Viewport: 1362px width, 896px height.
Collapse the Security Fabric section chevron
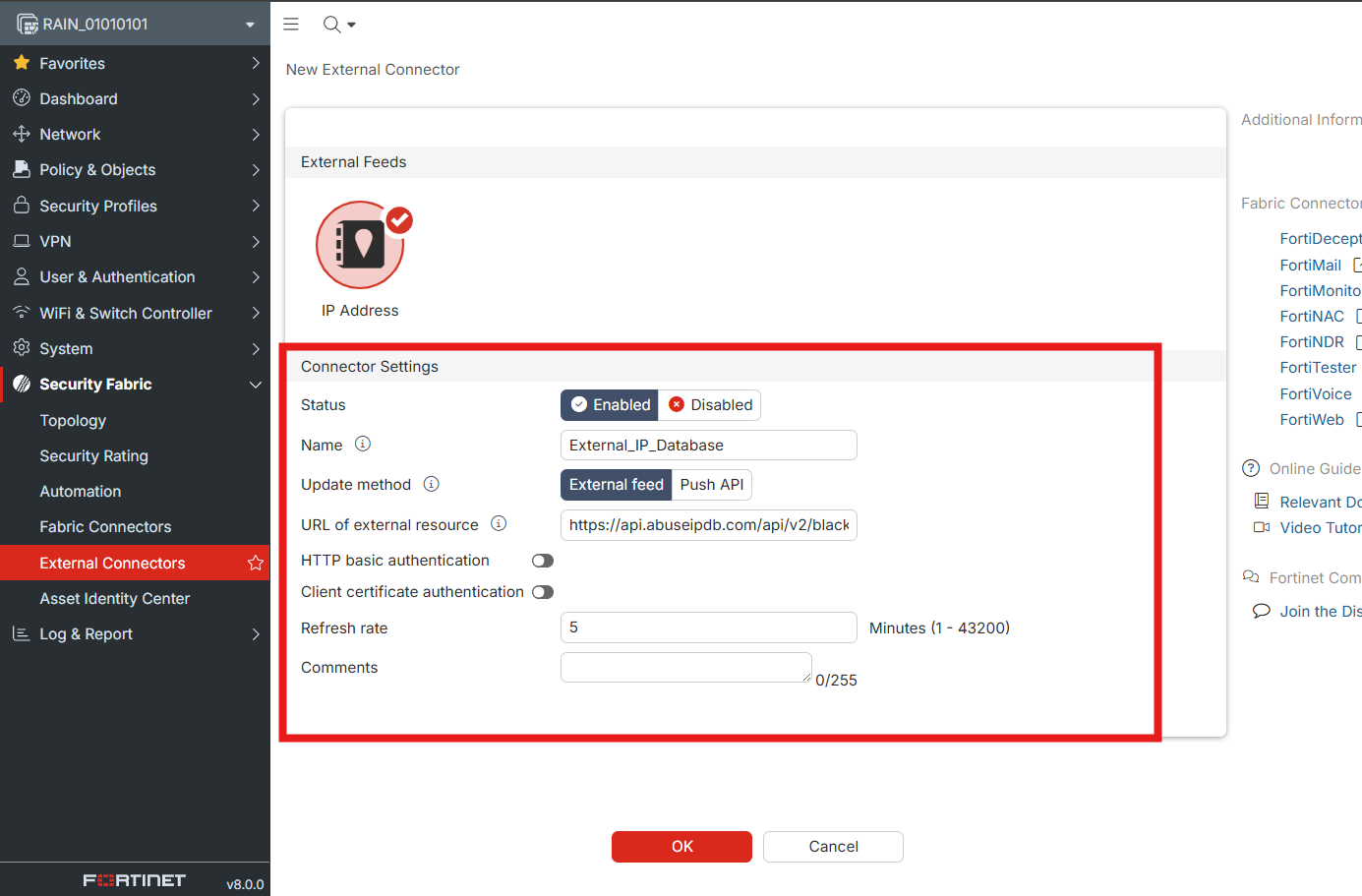[256, 385]
